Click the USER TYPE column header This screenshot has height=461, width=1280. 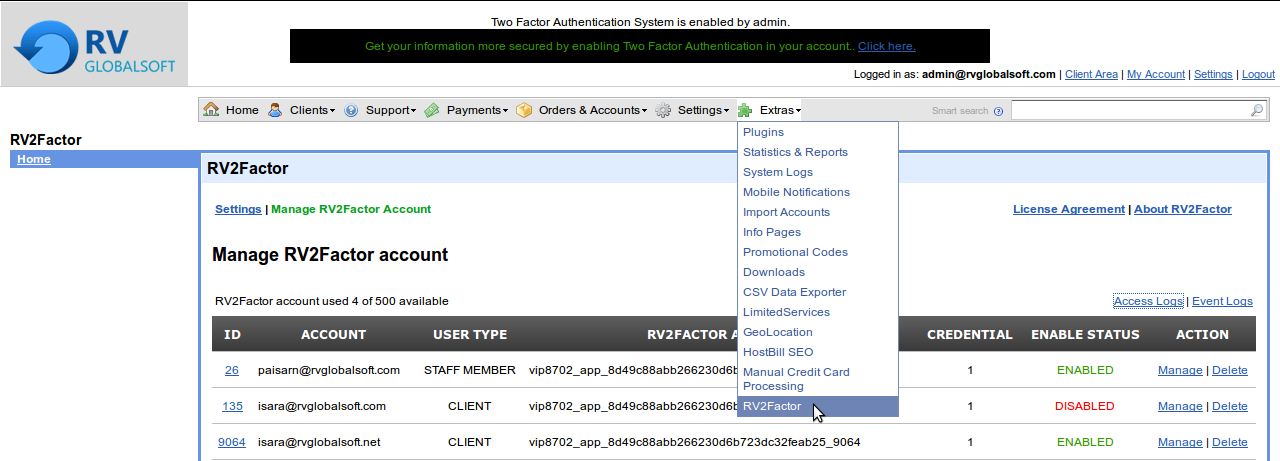coord(470,334)
